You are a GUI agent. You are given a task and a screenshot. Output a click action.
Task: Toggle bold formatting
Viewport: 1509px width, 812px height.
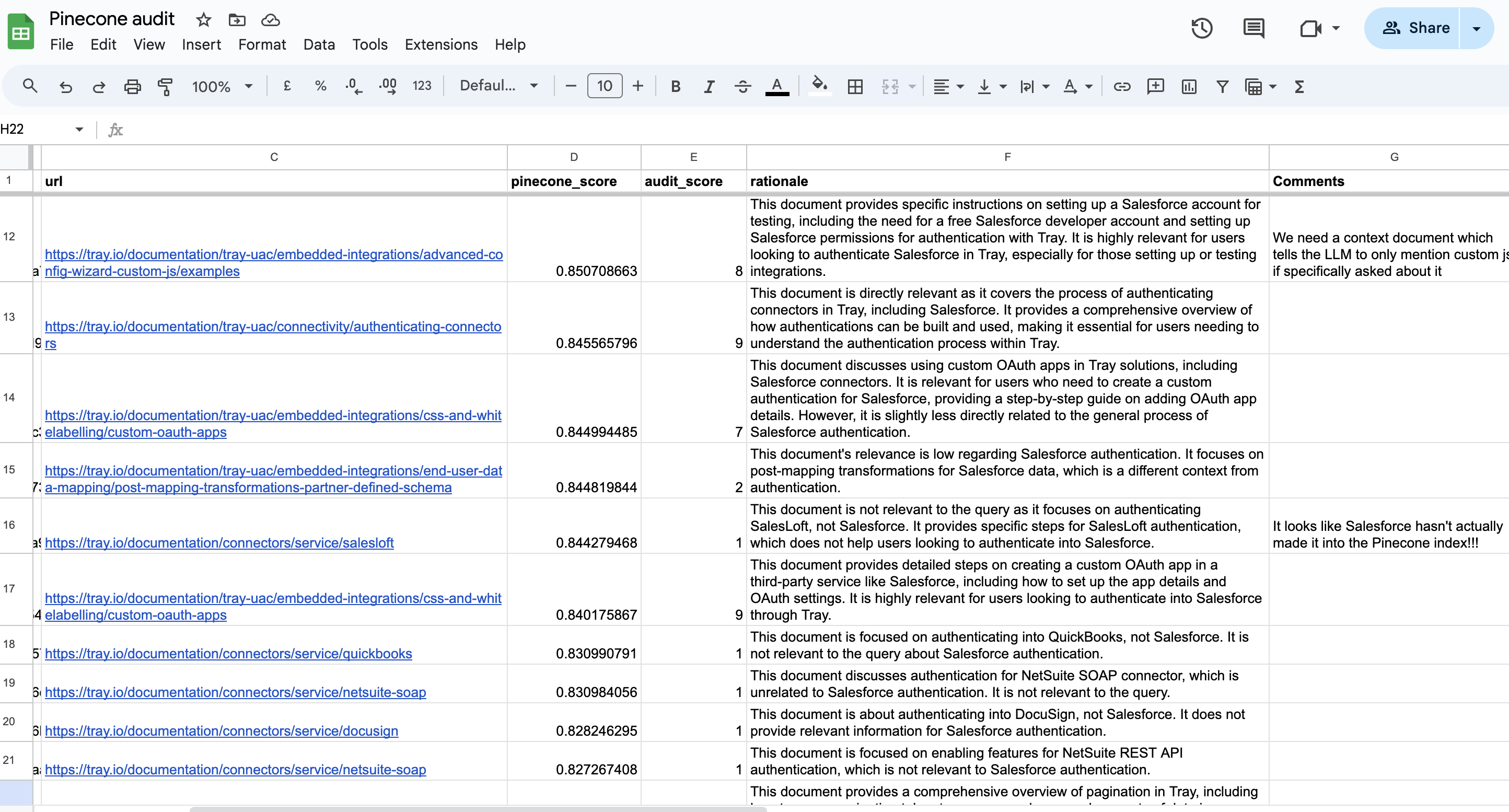675,87
